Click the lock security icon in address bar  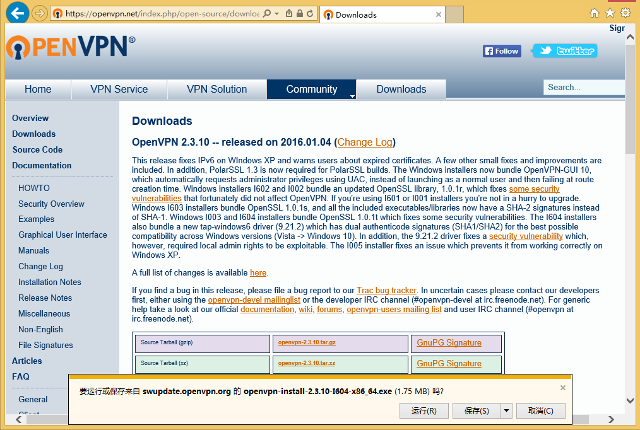coord(300,13)
